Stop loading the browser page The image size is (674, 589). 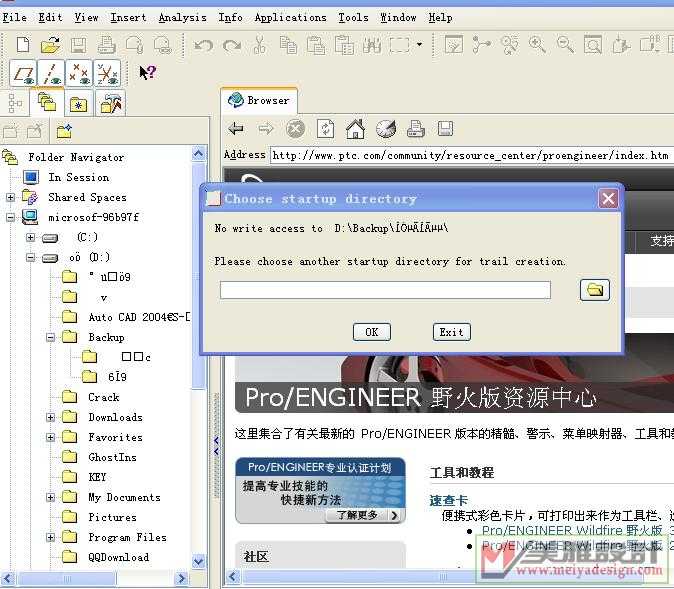[x=295, y=129]
